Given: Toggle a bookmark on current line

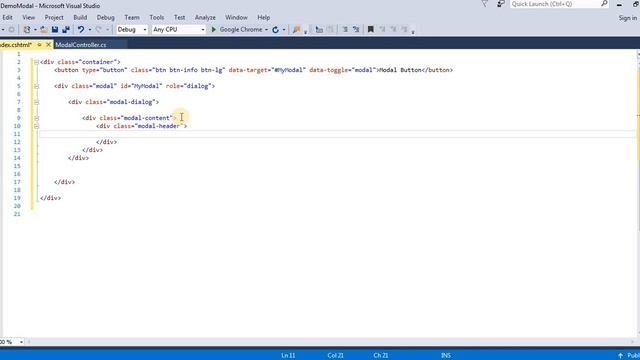Looking at the screenshot, I should [371, 29].
